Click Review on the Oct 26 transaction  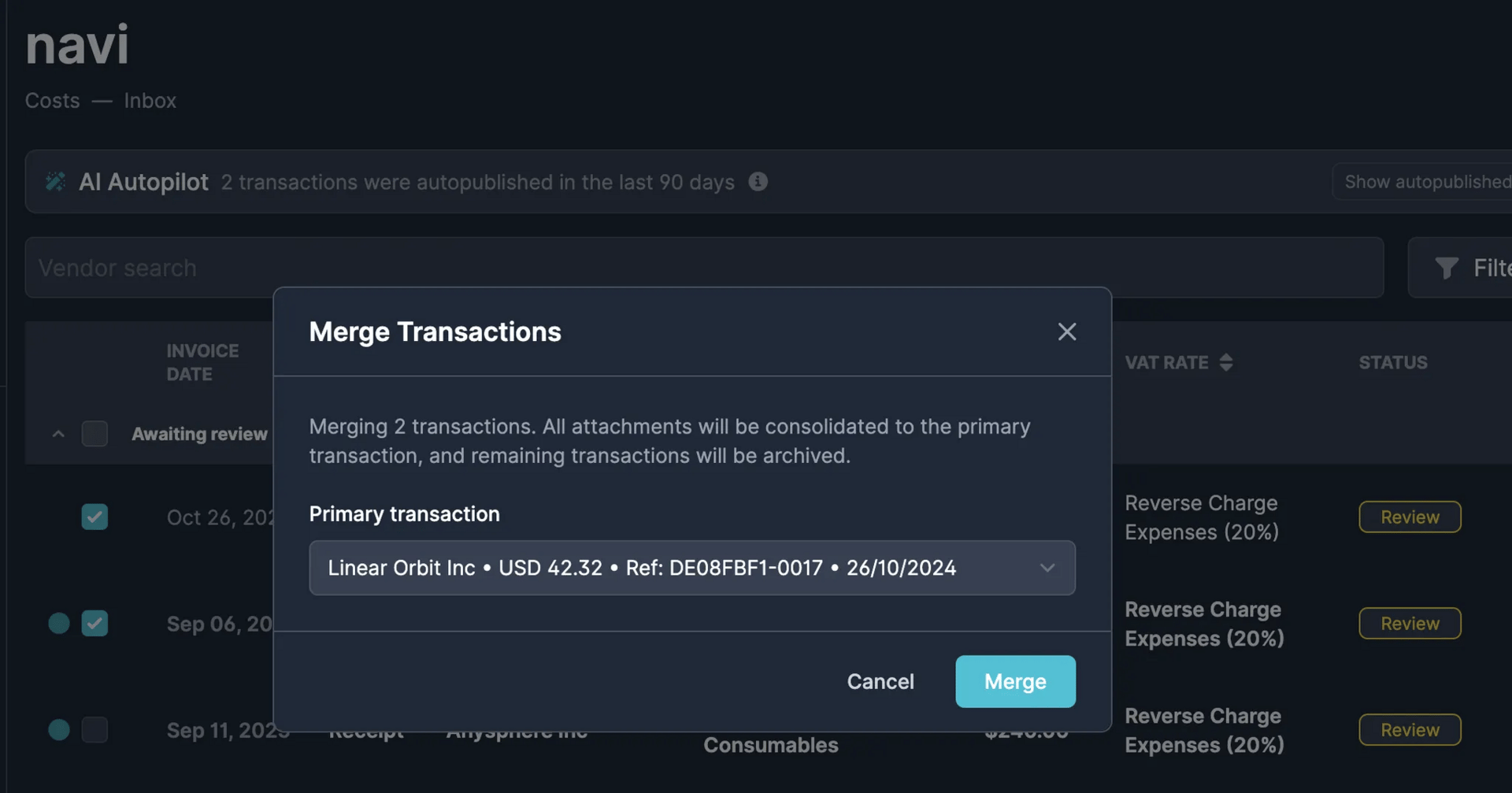point(1409,517)
